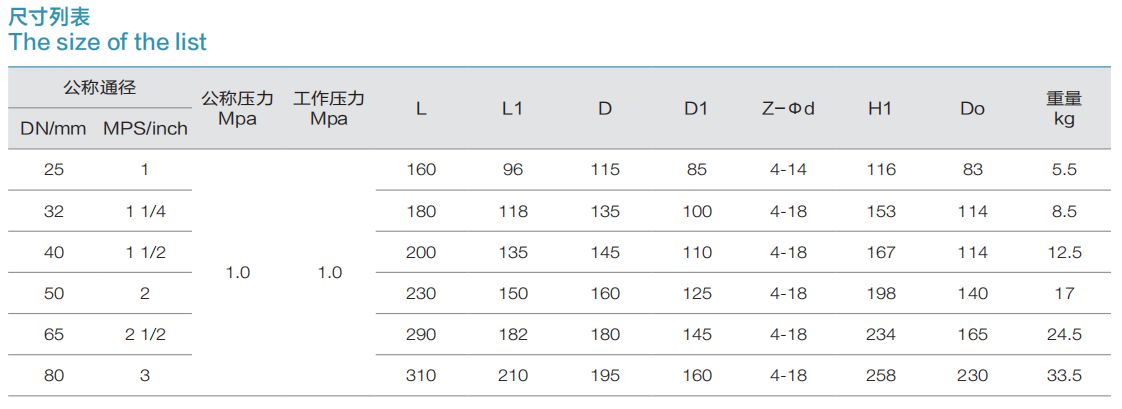This screenshot has height=409, width=1122.
Task: Select the D1 value 125
Action: point(697,293)
